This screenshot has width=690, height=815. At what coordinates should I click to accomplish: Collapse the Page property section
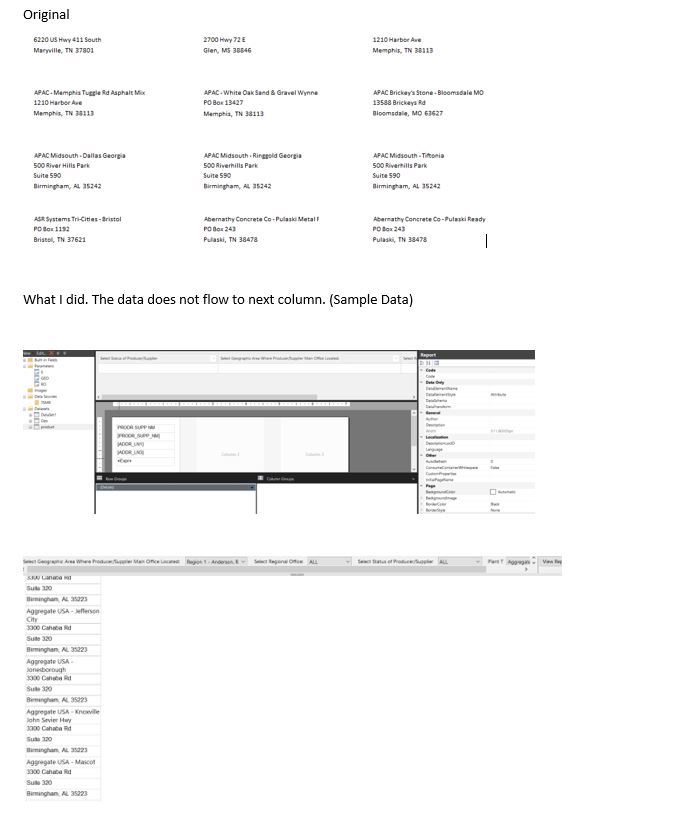[421, 486]
